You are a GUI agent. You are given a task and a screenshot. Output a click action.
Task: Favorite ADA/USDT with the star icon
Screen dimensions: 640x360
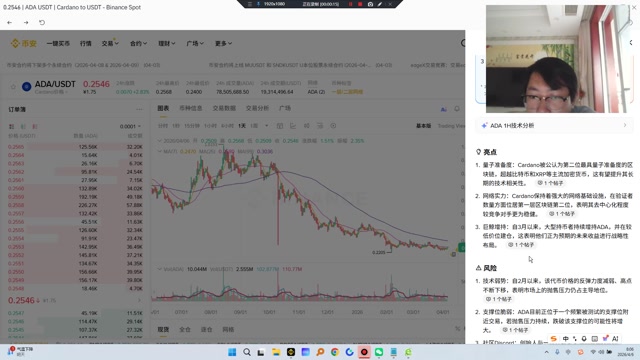click(13, 87)
